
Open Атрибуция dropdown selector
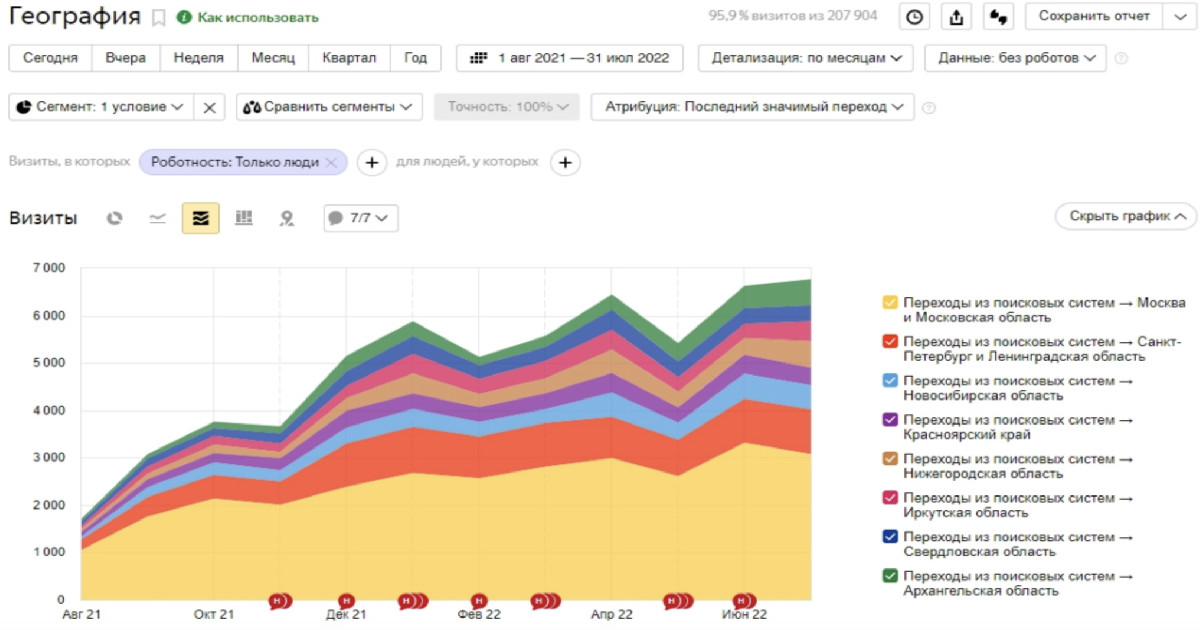tap(752, 107)
